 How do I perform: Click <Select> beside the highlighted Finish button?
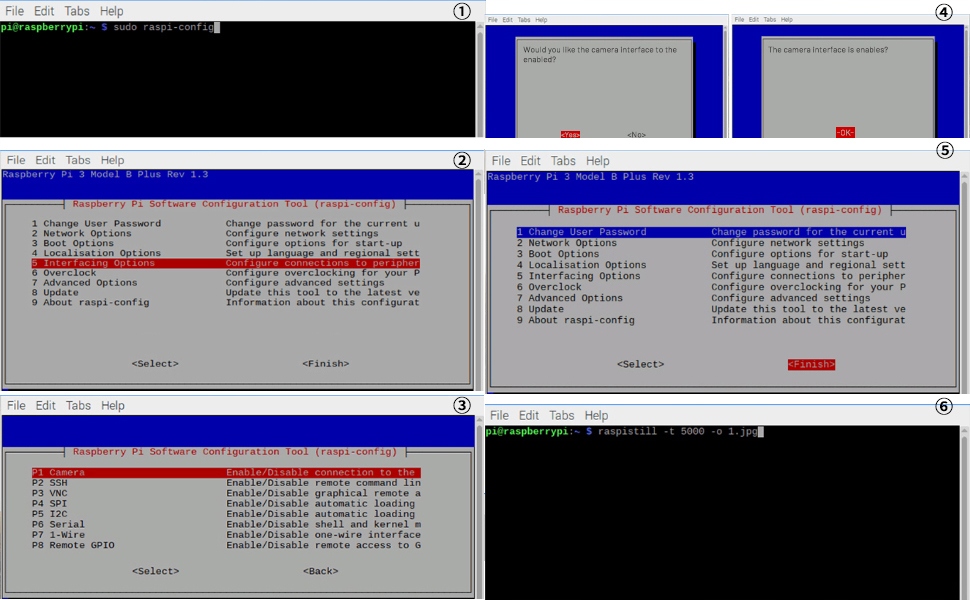[x=640, y=364]
